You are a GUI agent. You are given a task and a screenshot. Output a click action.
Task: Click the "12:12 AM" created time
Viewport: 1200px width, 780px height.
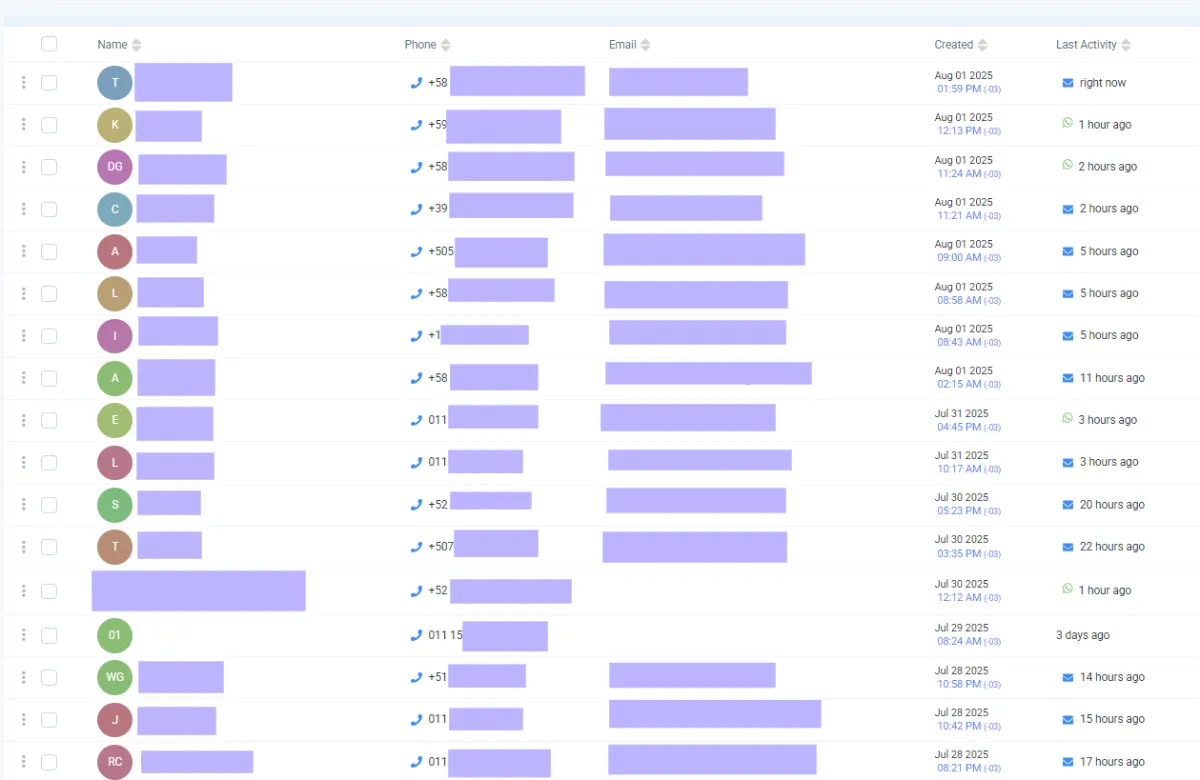(x=959, y=598)
